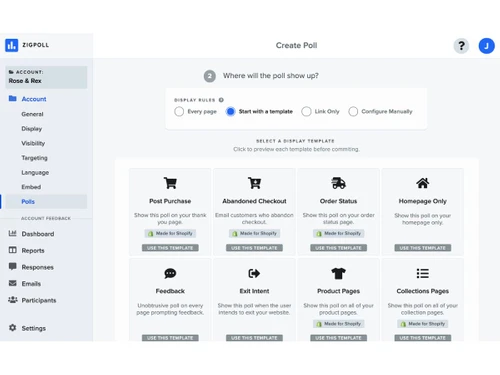The image size is (500, 375).
Task: Click the ZIGPOLL brand name text
Action: click(x=36, y=45)
